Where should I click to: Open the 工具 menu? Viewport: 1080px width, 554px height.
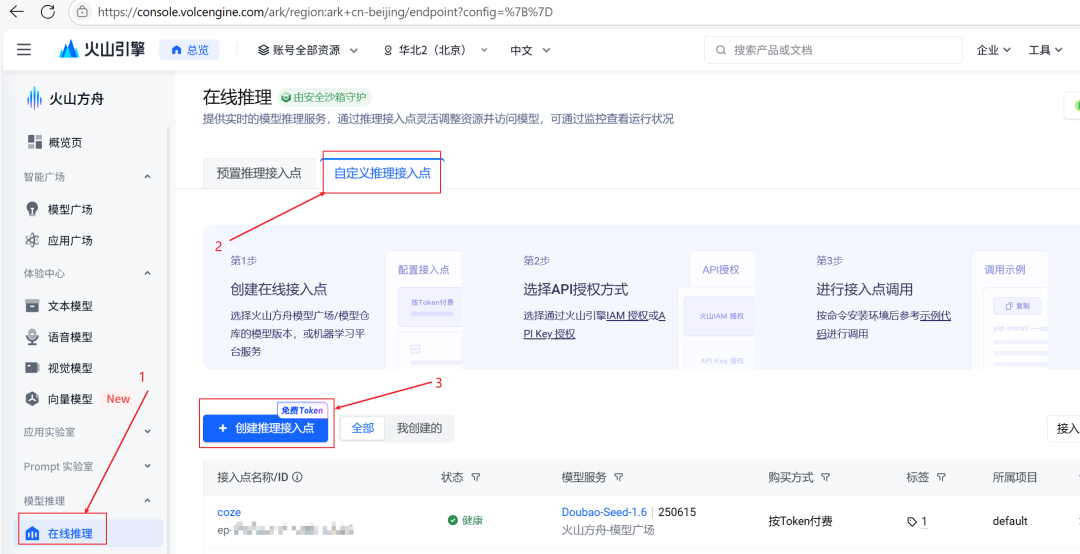1045,50
